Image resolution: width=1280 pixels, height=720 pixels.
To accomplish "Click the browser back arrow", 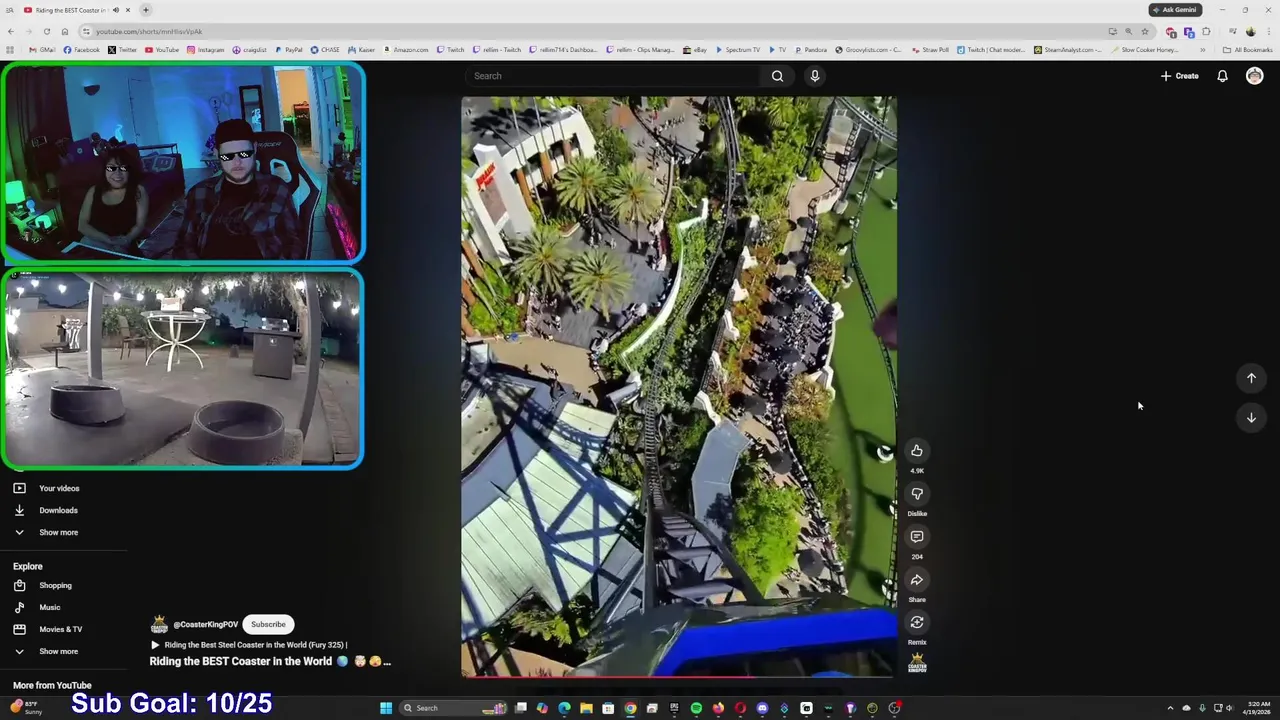I will coord(10,31).
